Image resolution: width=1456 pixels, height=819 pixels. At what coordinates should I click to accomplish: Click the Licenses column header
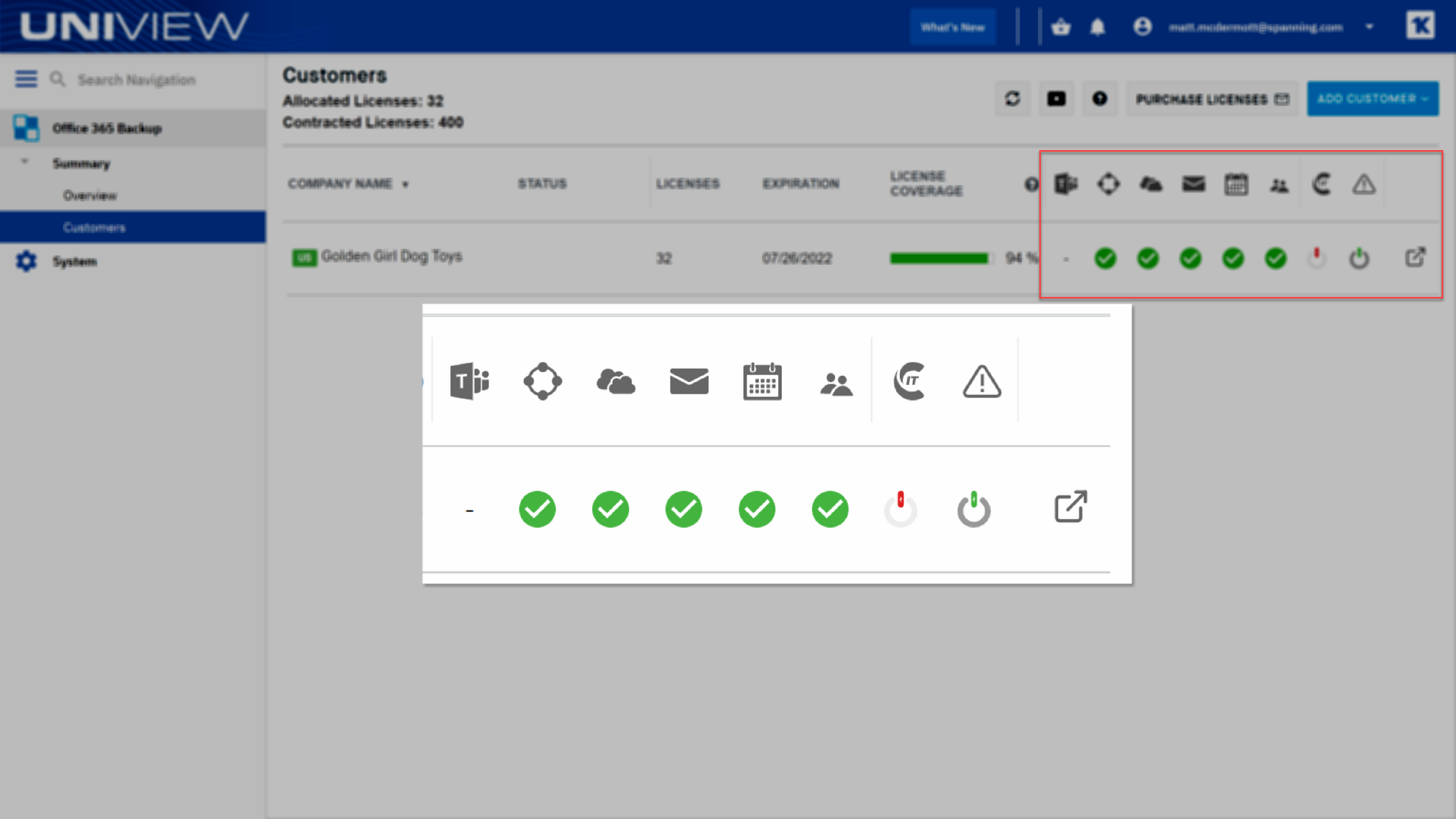pos(687,184)
